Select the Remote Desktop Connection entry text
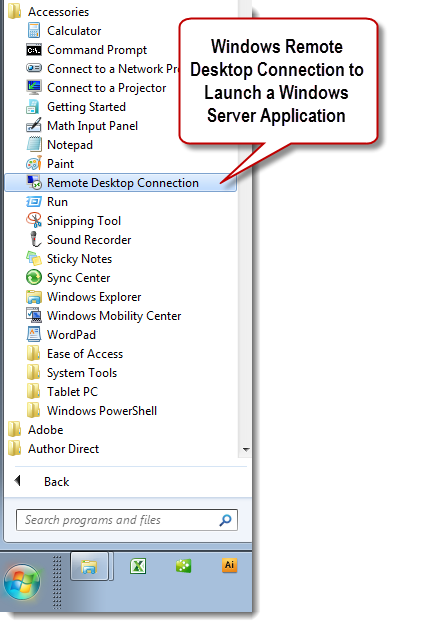This screenshot has height=627, width=432. [123, 183]
